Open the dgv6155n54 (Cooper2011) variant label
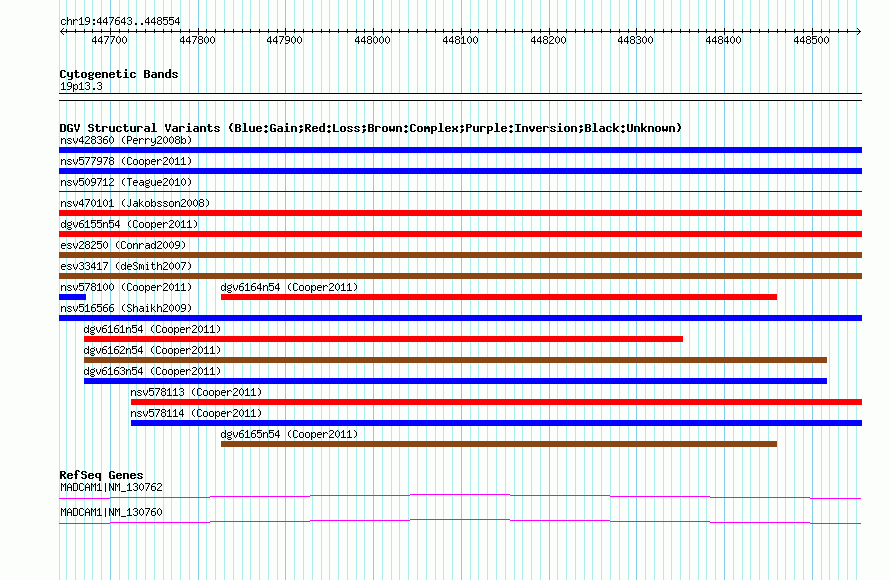The image size is (890, 580). coord(129,224)
